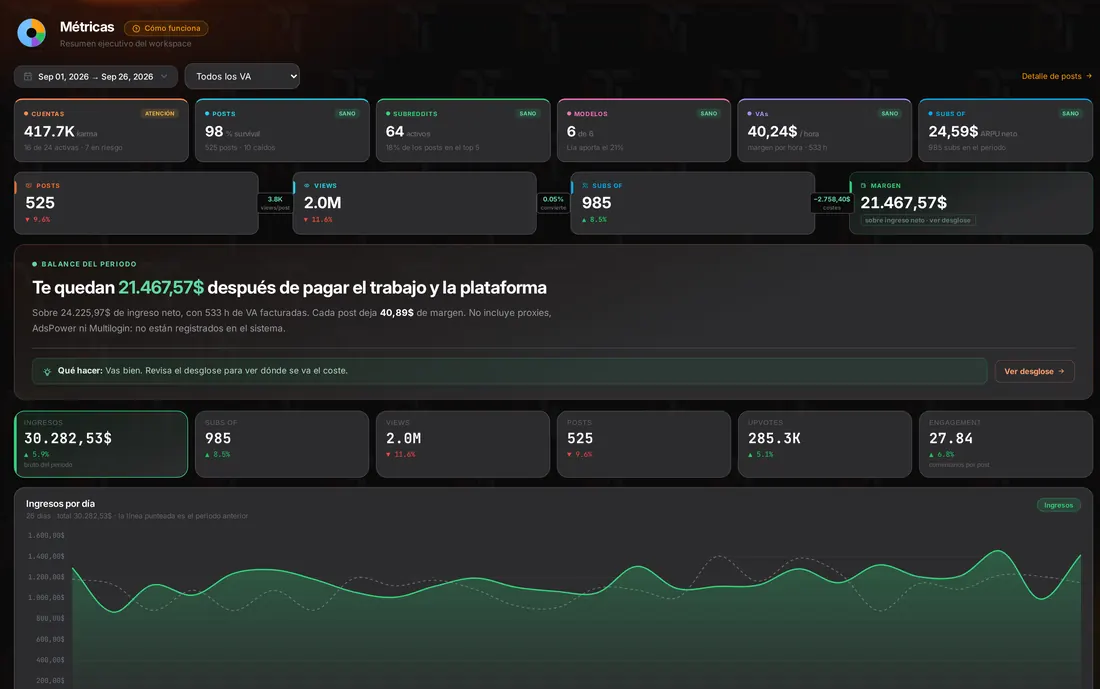Click the bold 40,89$ margin-per-post figure

(x=396, y=313)
